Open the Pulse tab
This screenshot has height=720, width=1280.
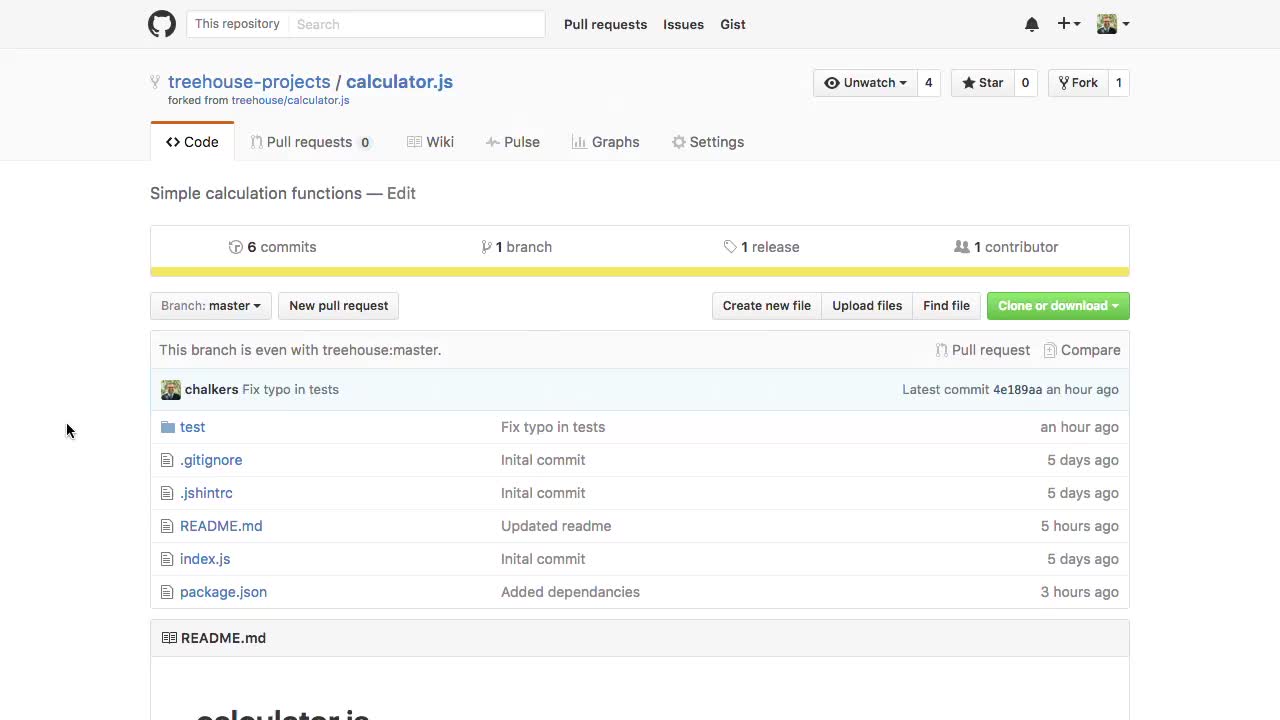click(512, 142)
